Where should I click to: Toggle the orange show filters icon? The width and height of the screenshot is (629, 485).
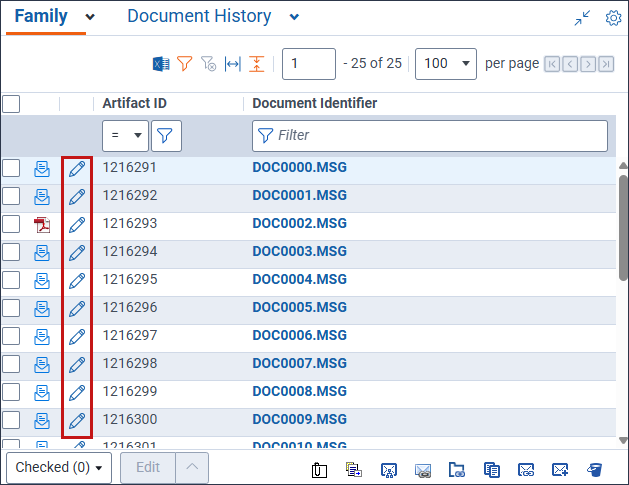click(185, 64)
